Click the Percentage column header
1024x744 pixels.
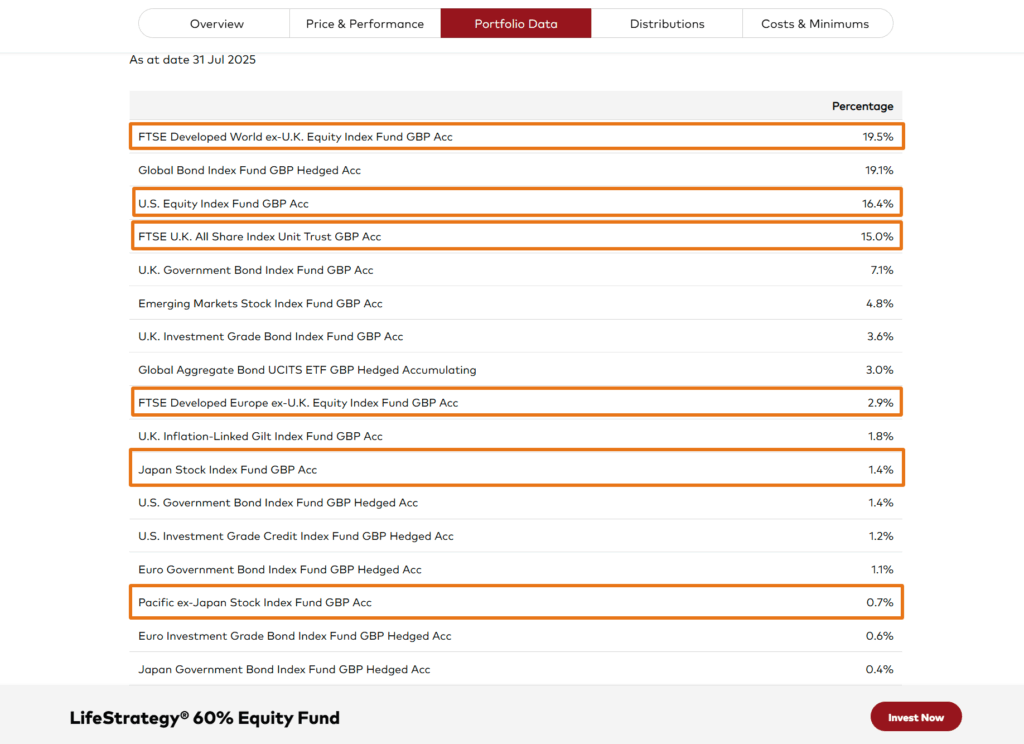[x=862, y=106]
